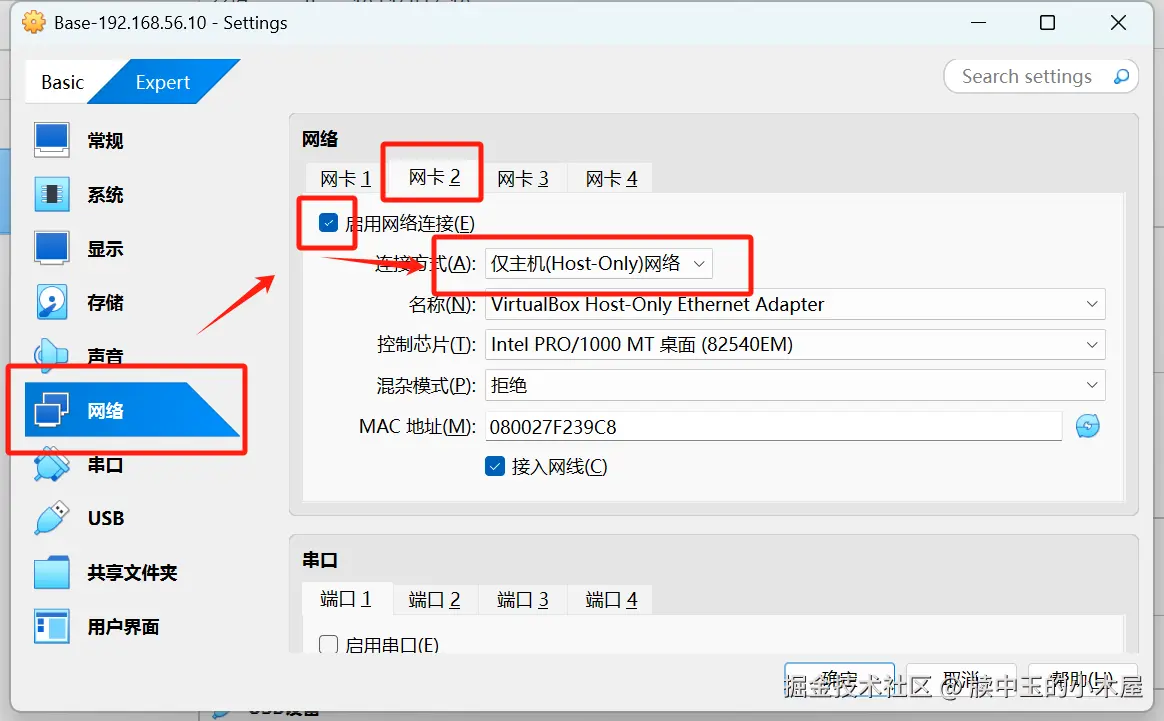Select the 系统 (System) settings icon
This screenshot has height=721, width=1164.
pos(104,194)
